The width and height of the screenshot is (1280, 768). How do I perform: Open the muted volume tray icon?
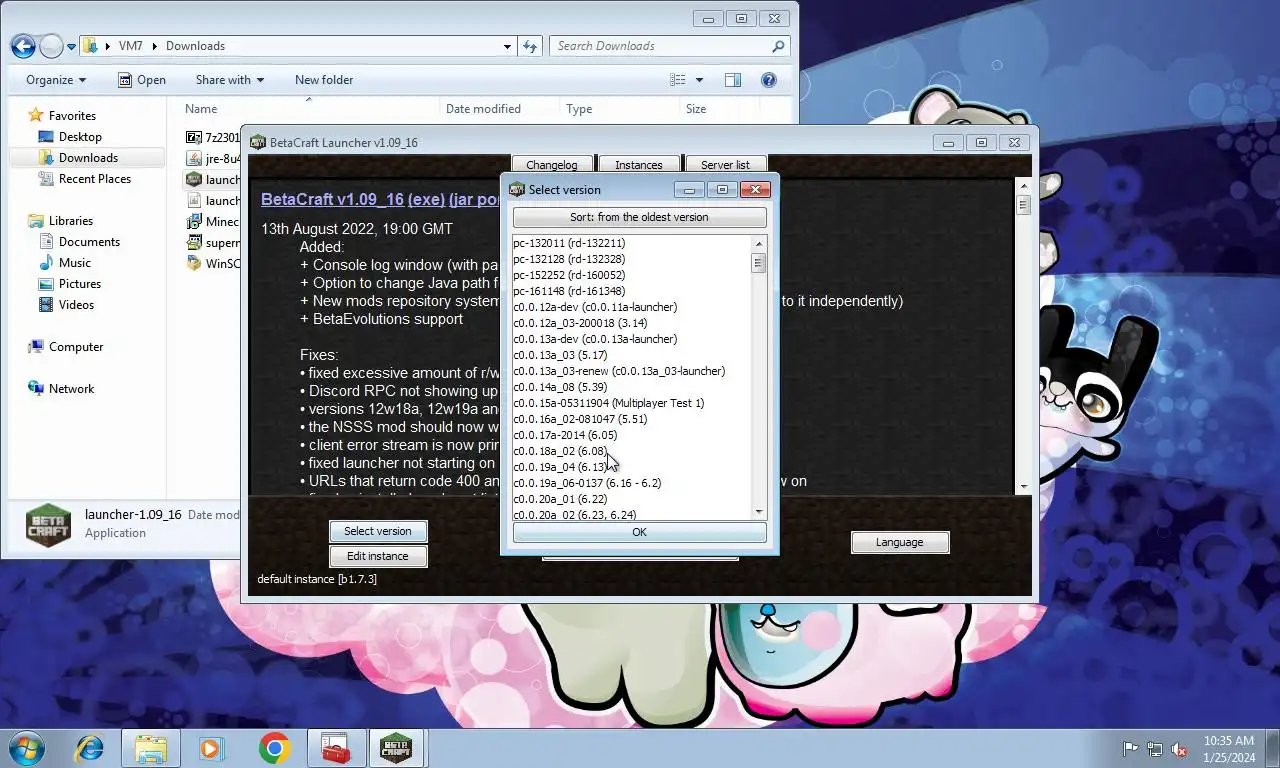pos(1179,749)
